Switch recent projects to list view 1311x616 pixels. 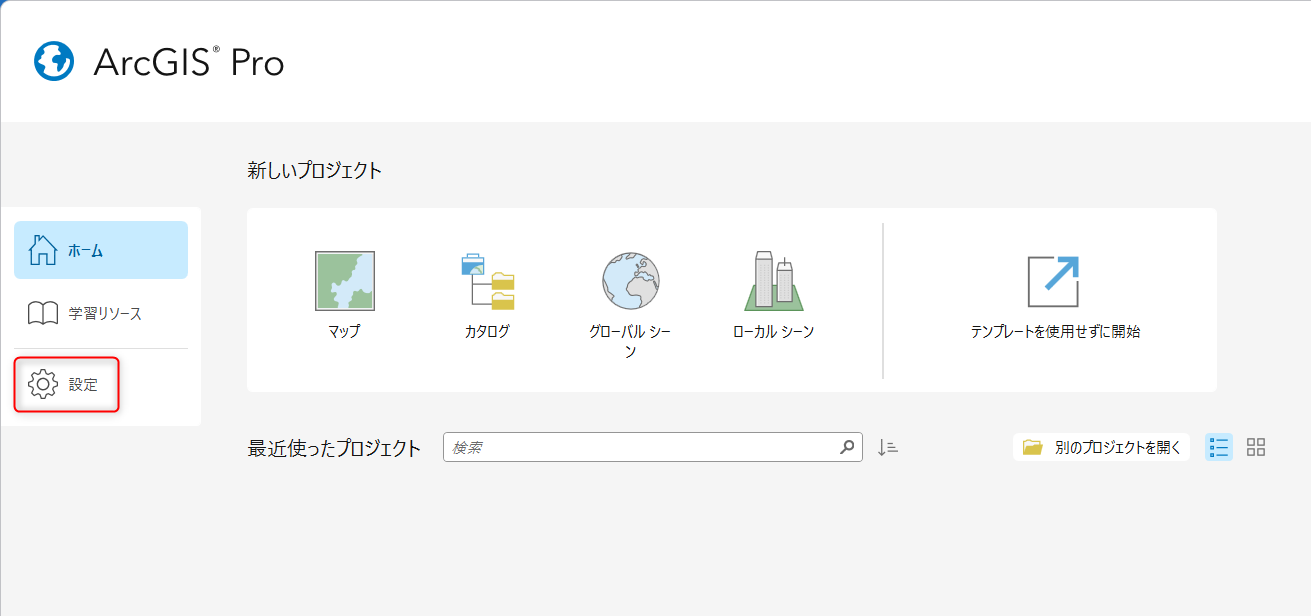point(1219,448)
